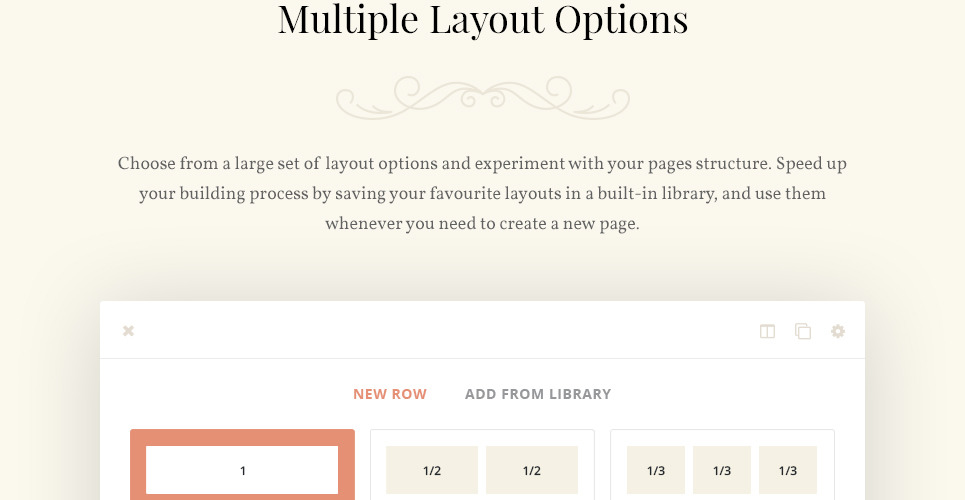Screen dimensions: 965x500
Task: Open settings with the gear icon
Action: pos(838,331)
